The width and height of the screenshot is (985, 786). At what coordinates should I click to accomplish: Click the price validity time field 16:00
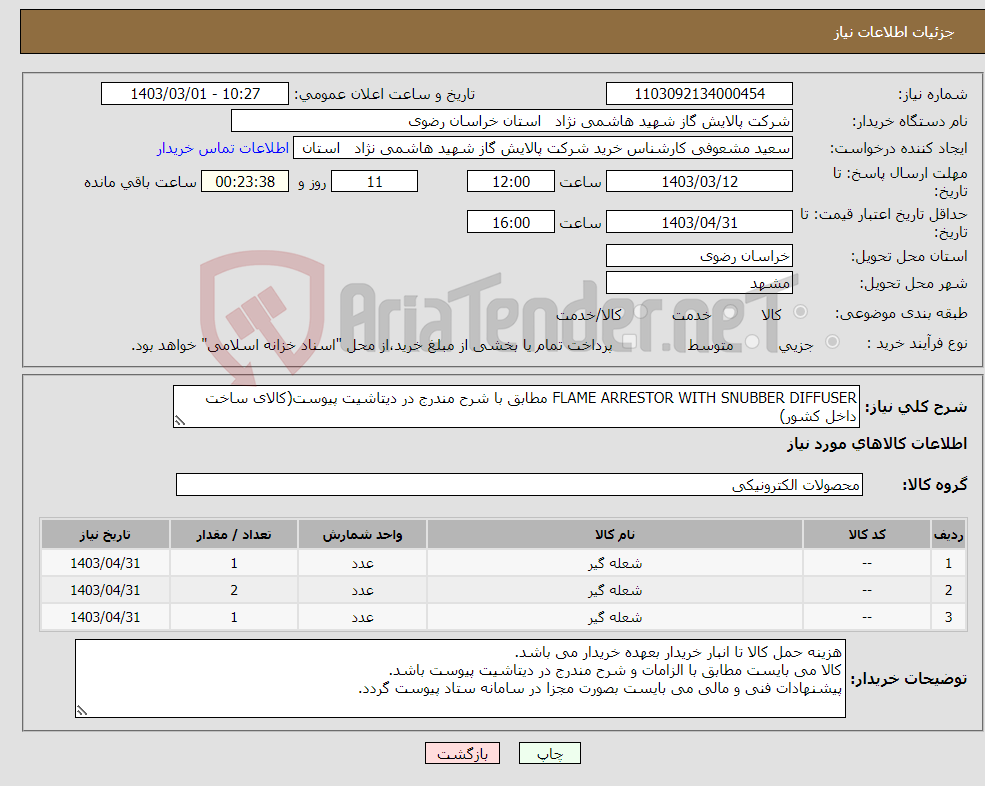(x=511, y=222)
